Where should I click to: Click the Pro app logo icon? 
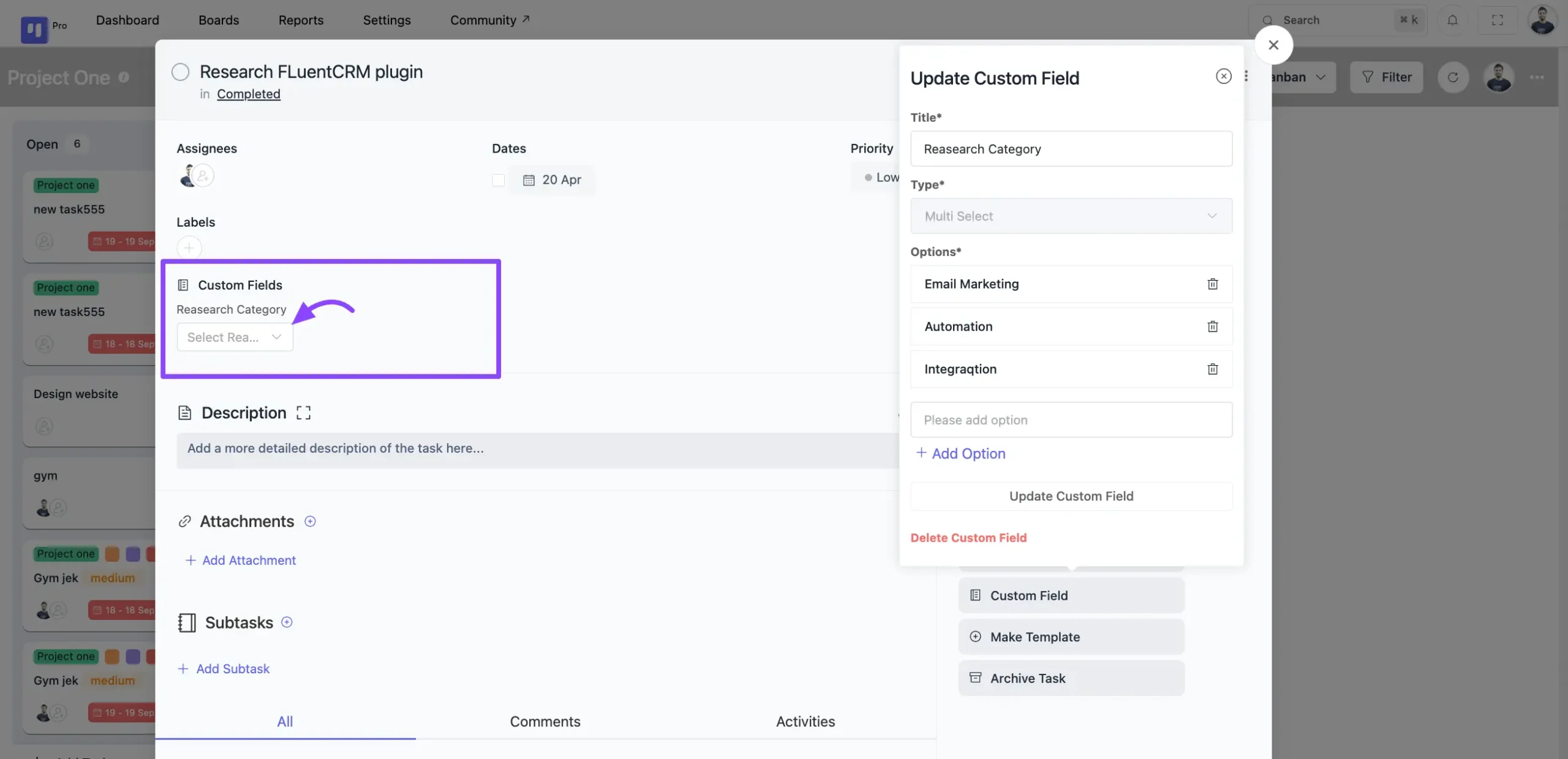34,28
